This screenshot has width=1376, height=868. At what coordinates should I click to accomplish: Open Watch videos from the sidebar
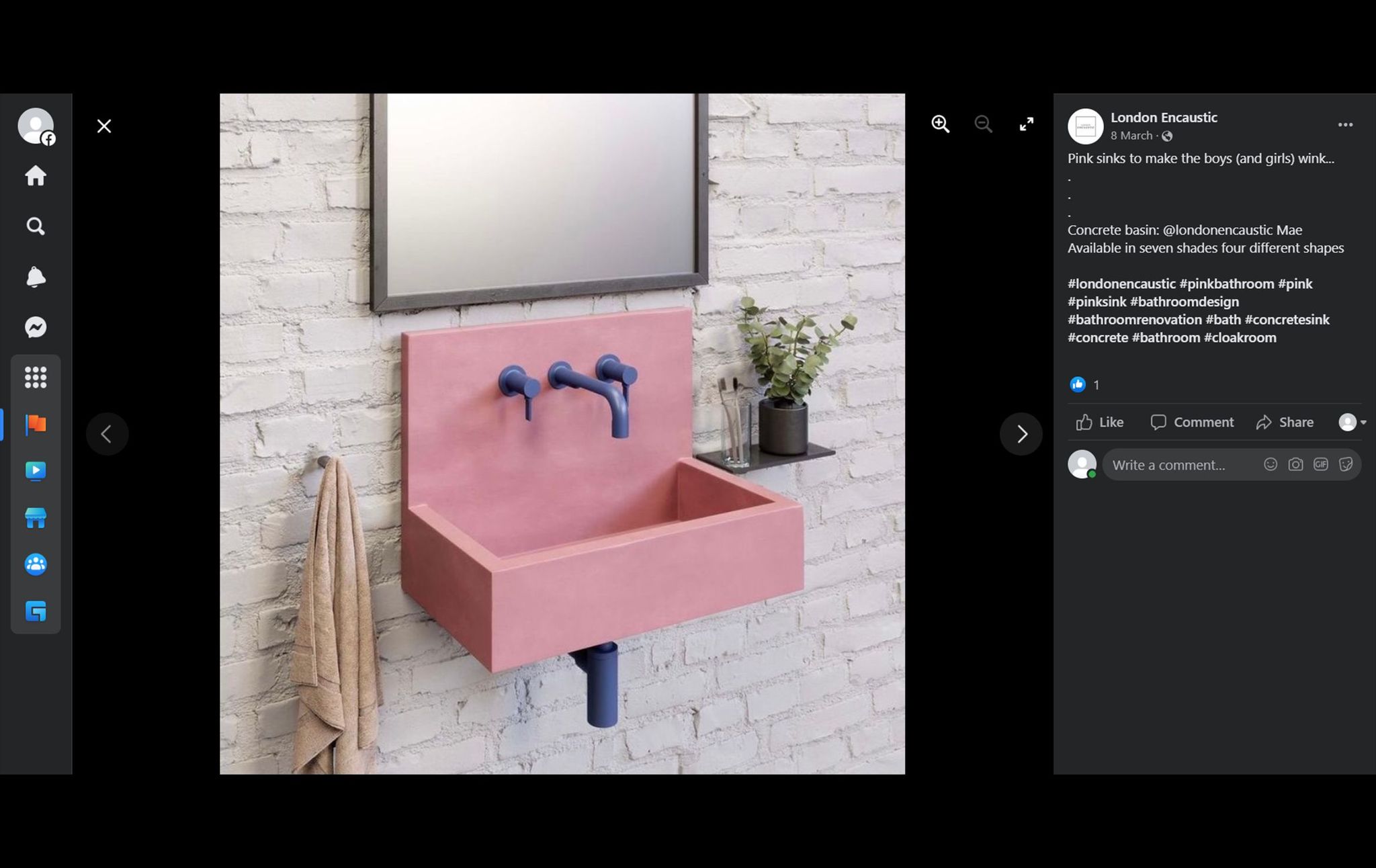pos(36,471)
